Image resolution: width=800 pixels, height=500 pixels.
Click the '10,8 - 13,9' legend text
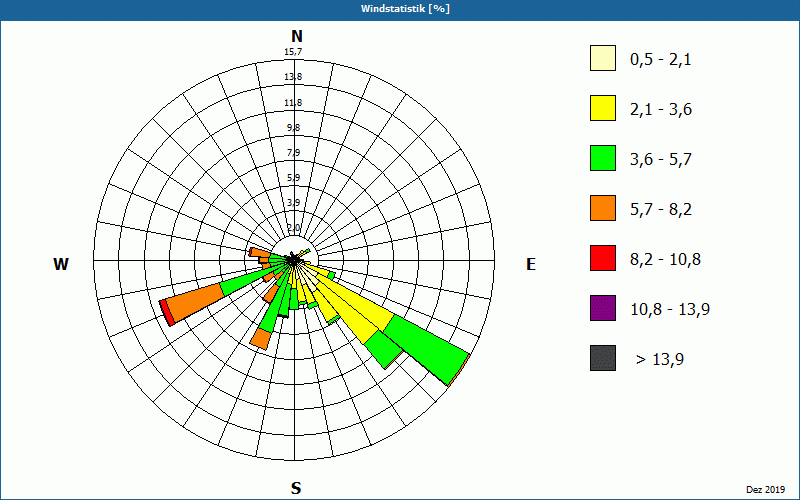(x=670, y=310)
